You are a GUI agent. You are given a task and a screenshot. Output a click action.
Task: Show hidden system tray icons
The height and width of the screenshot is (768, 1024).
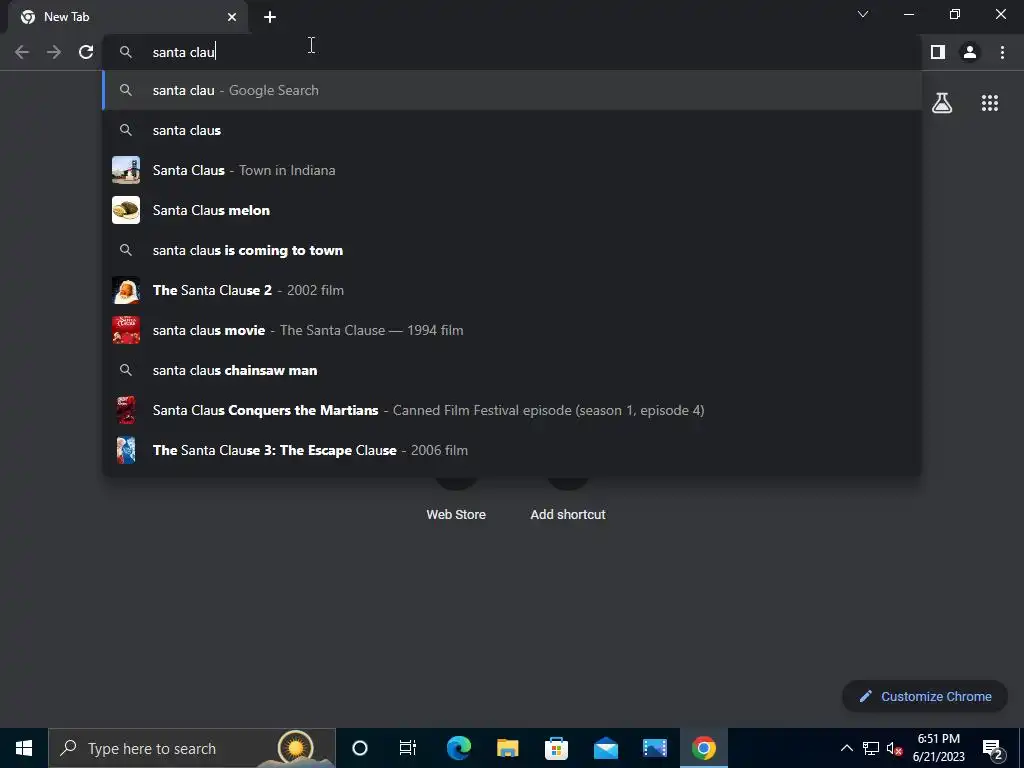(x=846, y=748)
